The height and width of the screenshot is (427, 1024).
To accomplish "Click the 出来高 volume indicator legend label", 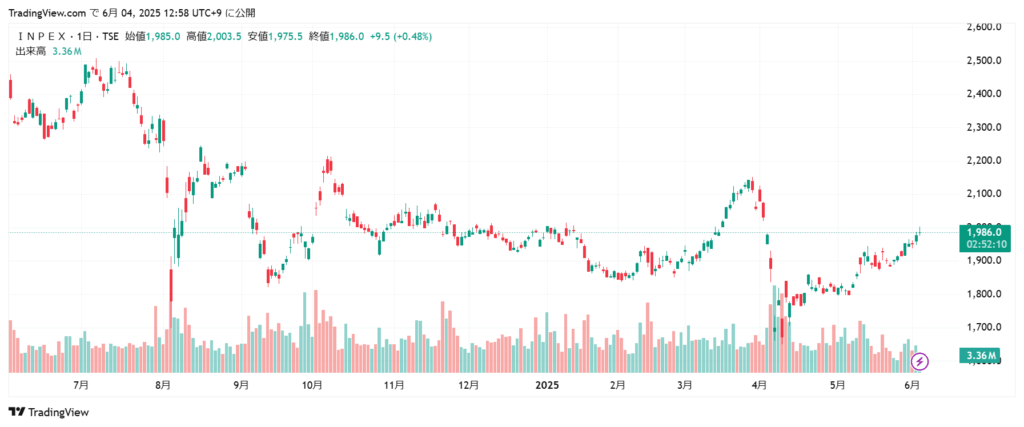I will 31,51.
